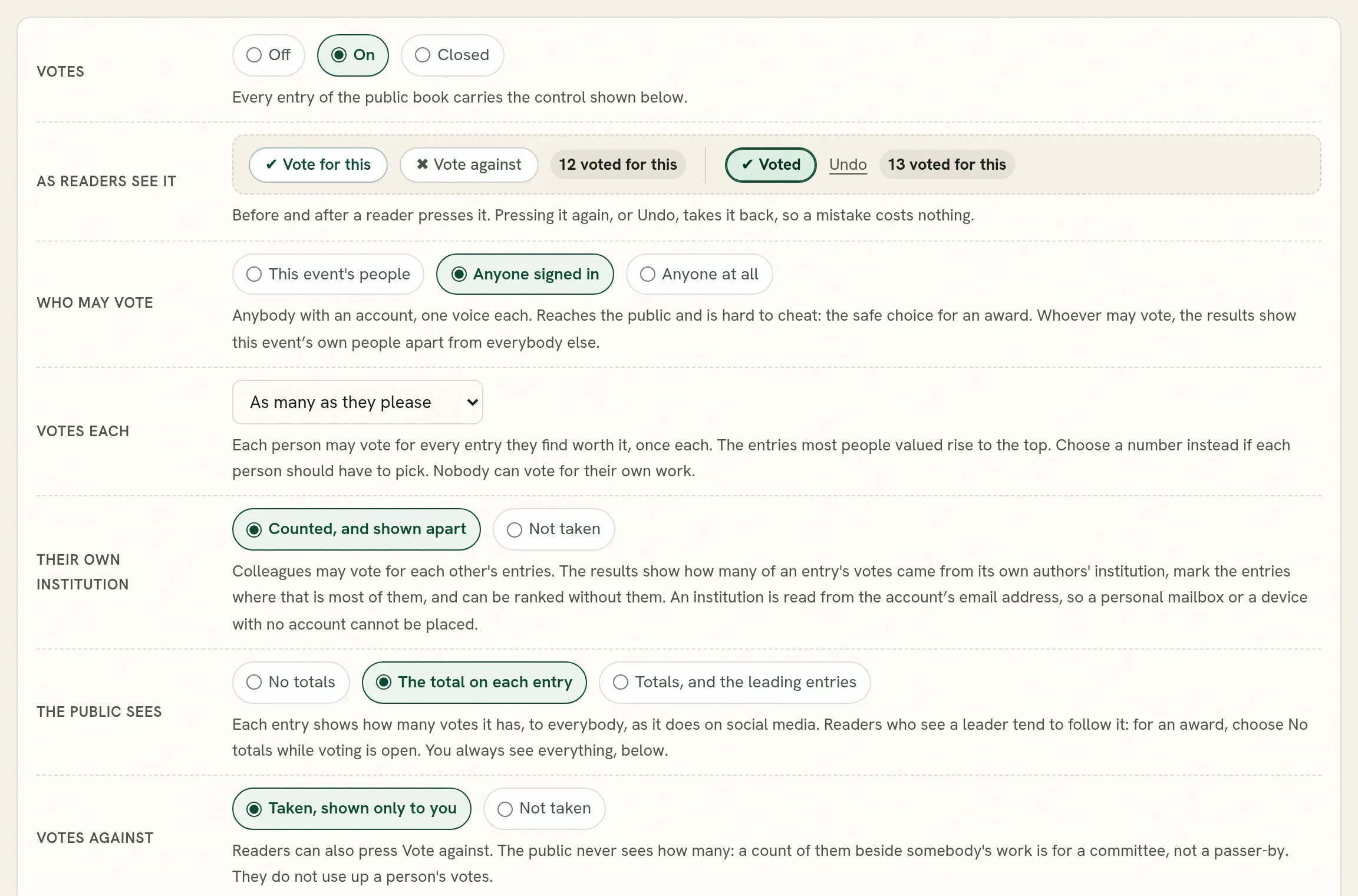This screenshot has width=1358, height=896.
Task: Select Not taken under Votes against
Action: 545,809
